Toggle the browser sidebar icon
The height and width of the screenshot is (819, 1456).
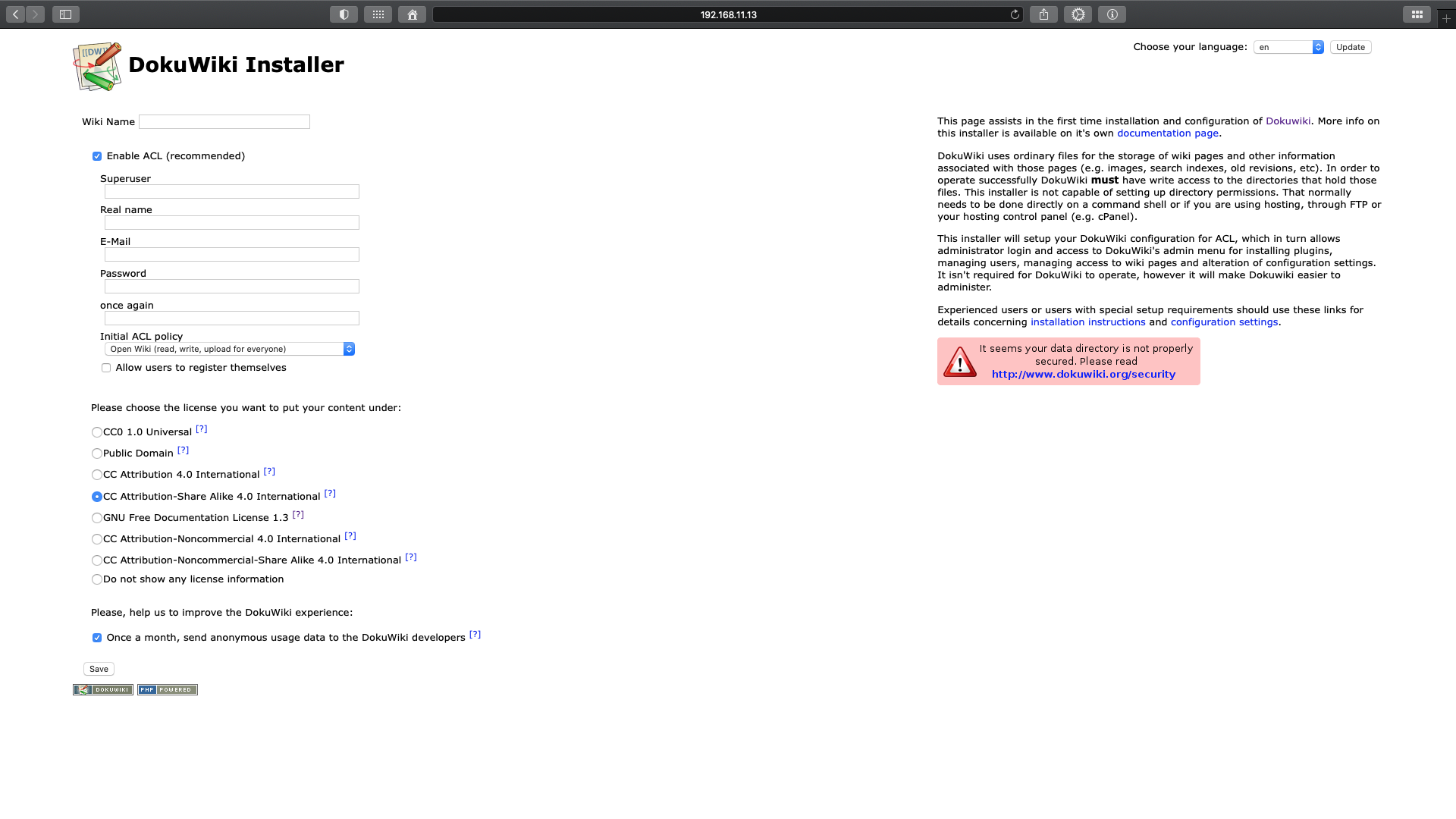click(66, 14)
